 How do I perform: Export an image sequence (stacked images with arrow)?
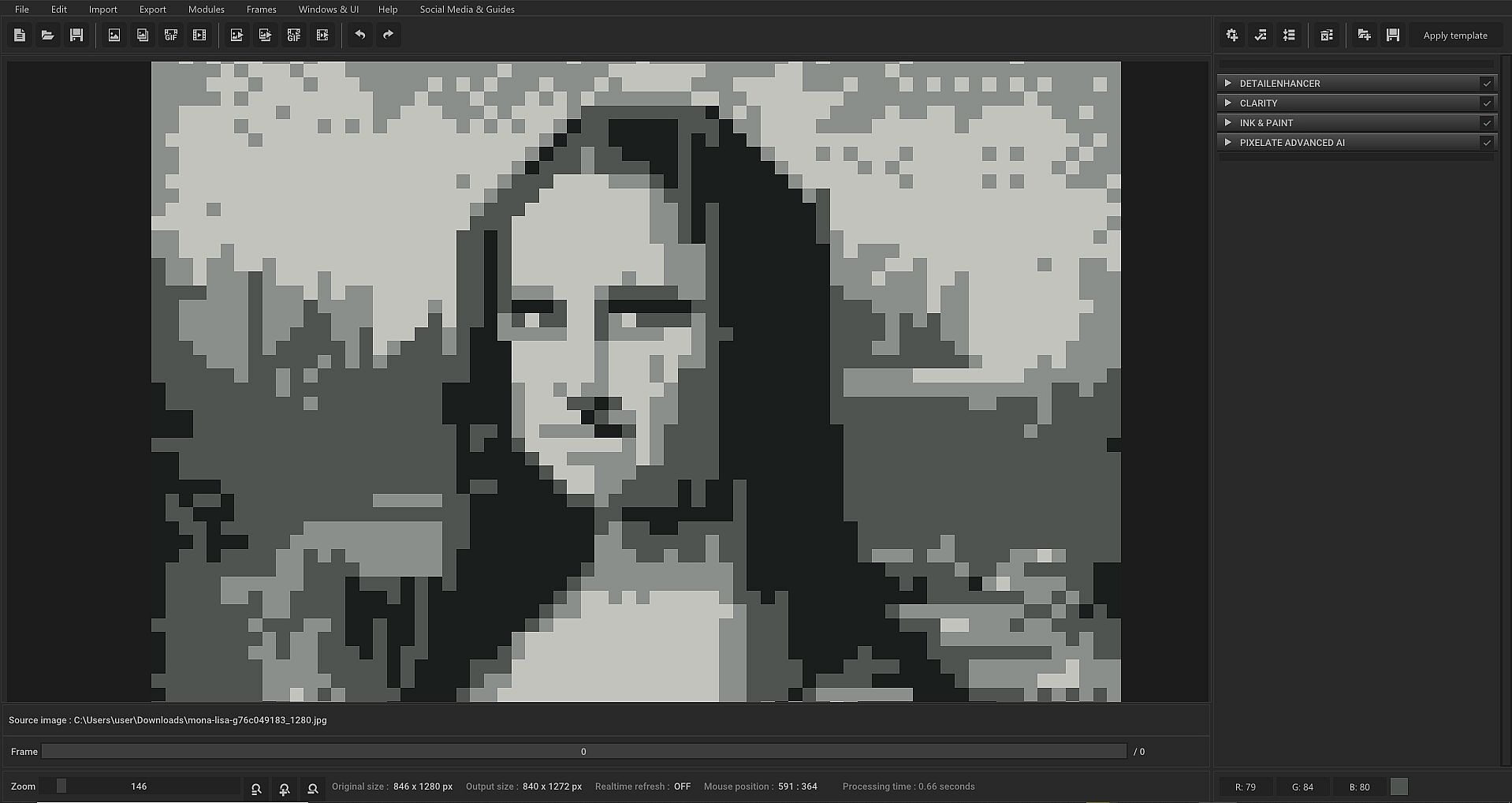(x=265, y=35)
